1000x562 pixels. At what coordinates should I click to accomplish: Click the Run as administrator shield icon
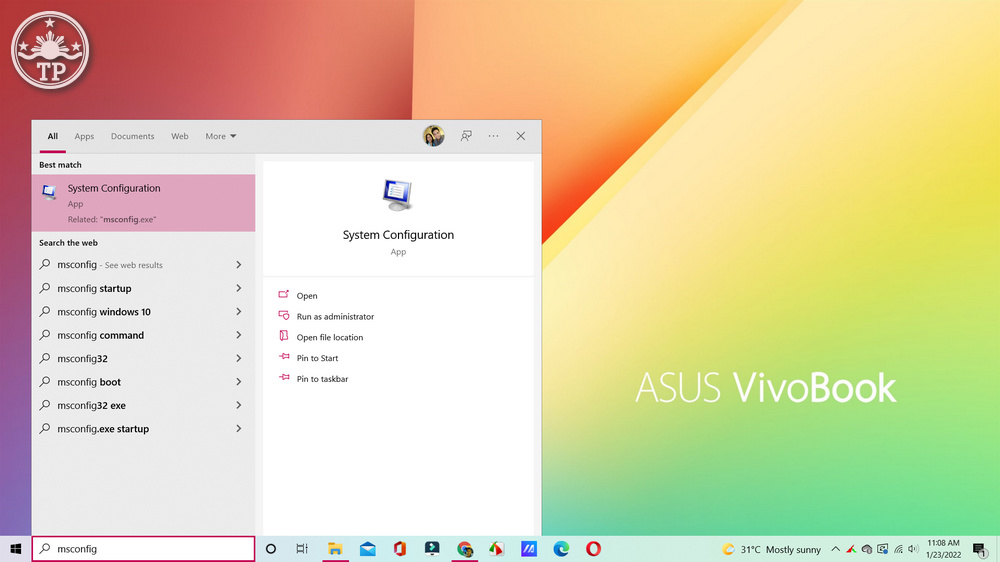[x=284, y=315]
